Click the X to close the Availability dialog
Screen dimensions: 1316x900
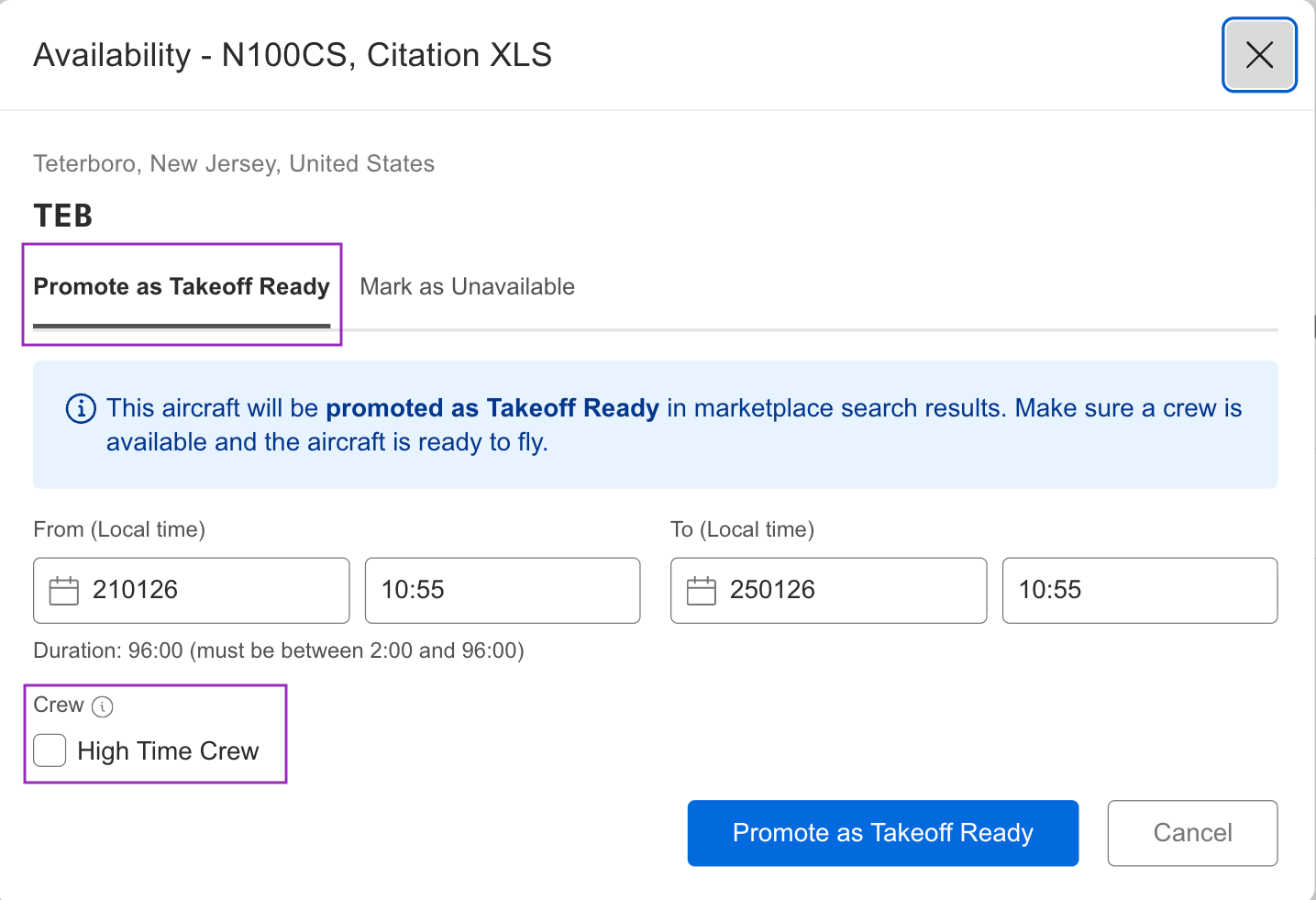(x=1258, y=55)
